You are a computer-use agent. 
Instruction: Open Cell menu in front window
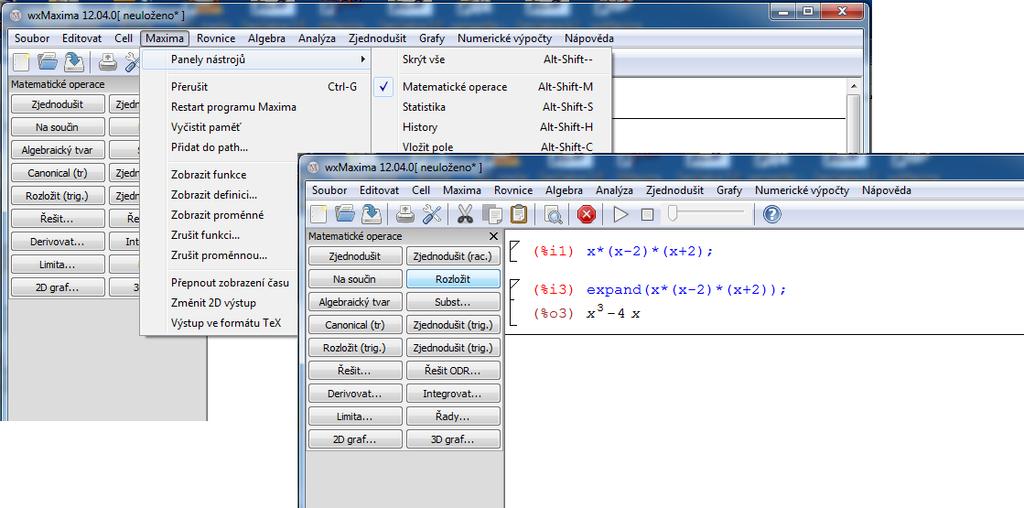point(421,191)
